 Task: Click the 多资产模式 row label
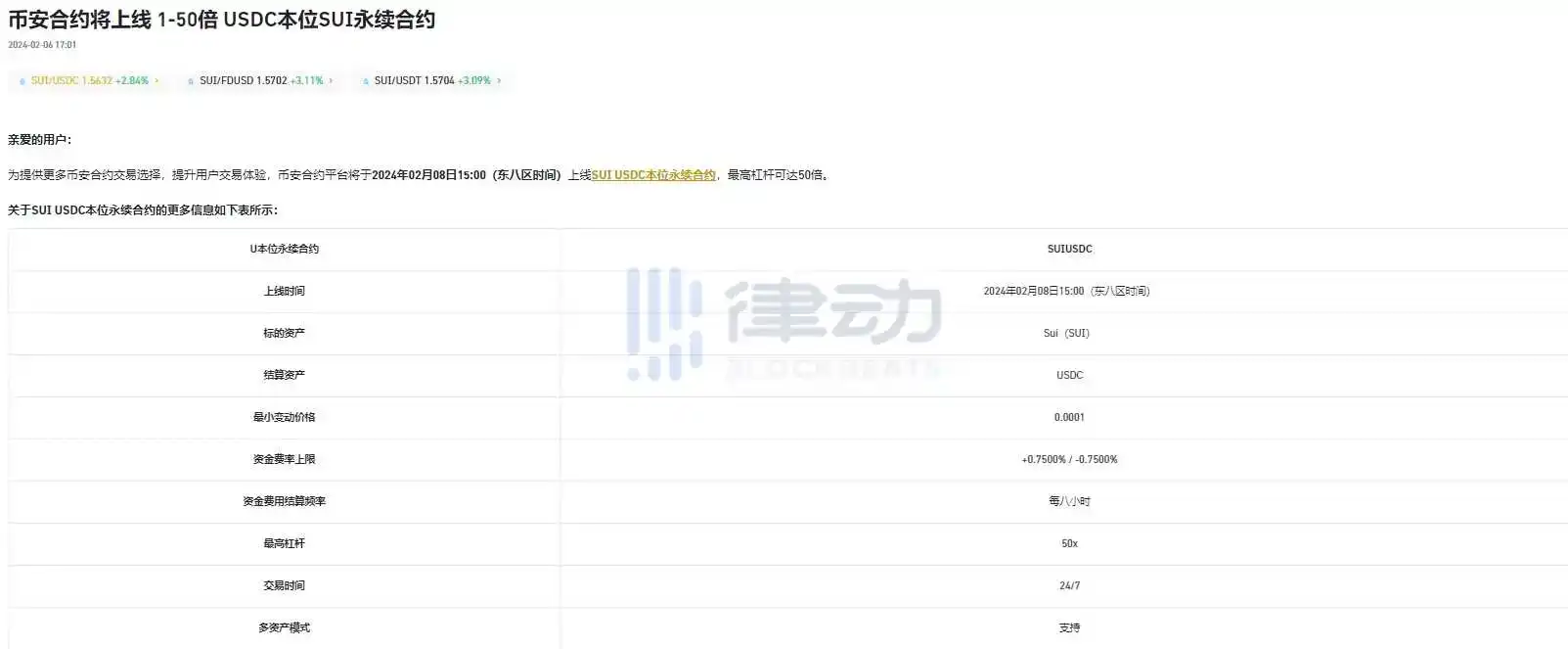[x=285, y=628]
